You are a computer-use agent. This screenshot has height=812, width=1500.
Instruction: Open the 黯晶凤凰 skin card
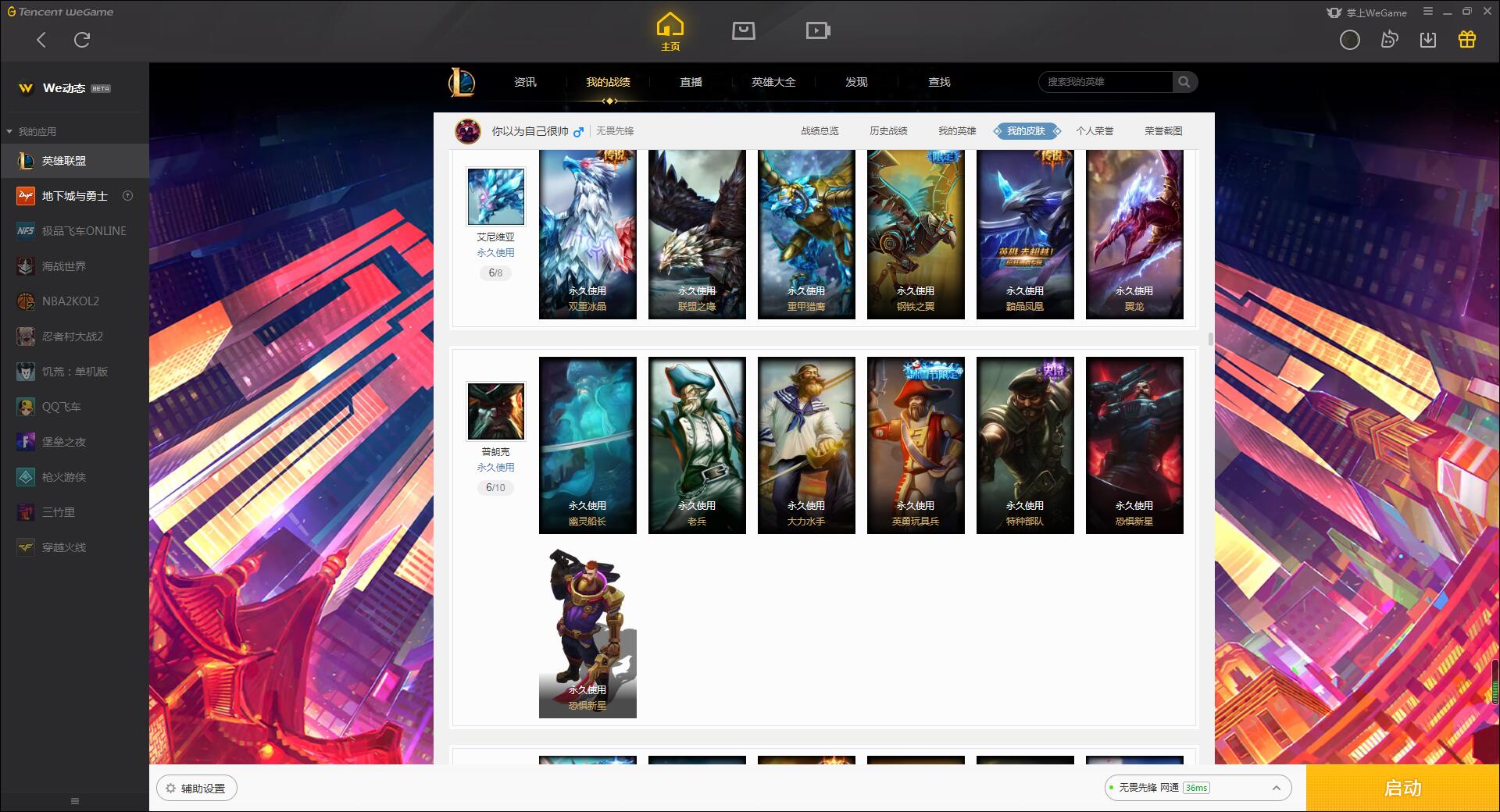(x=1025, y=234)
